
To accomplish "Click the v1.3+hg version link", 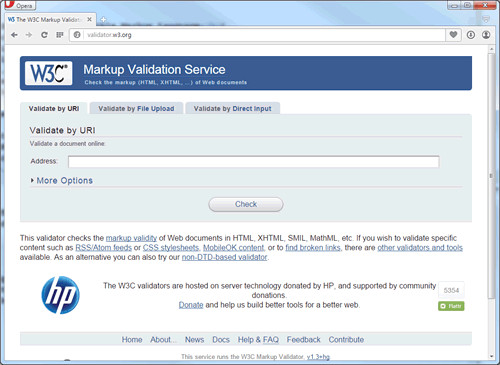I will pos(318,357).
